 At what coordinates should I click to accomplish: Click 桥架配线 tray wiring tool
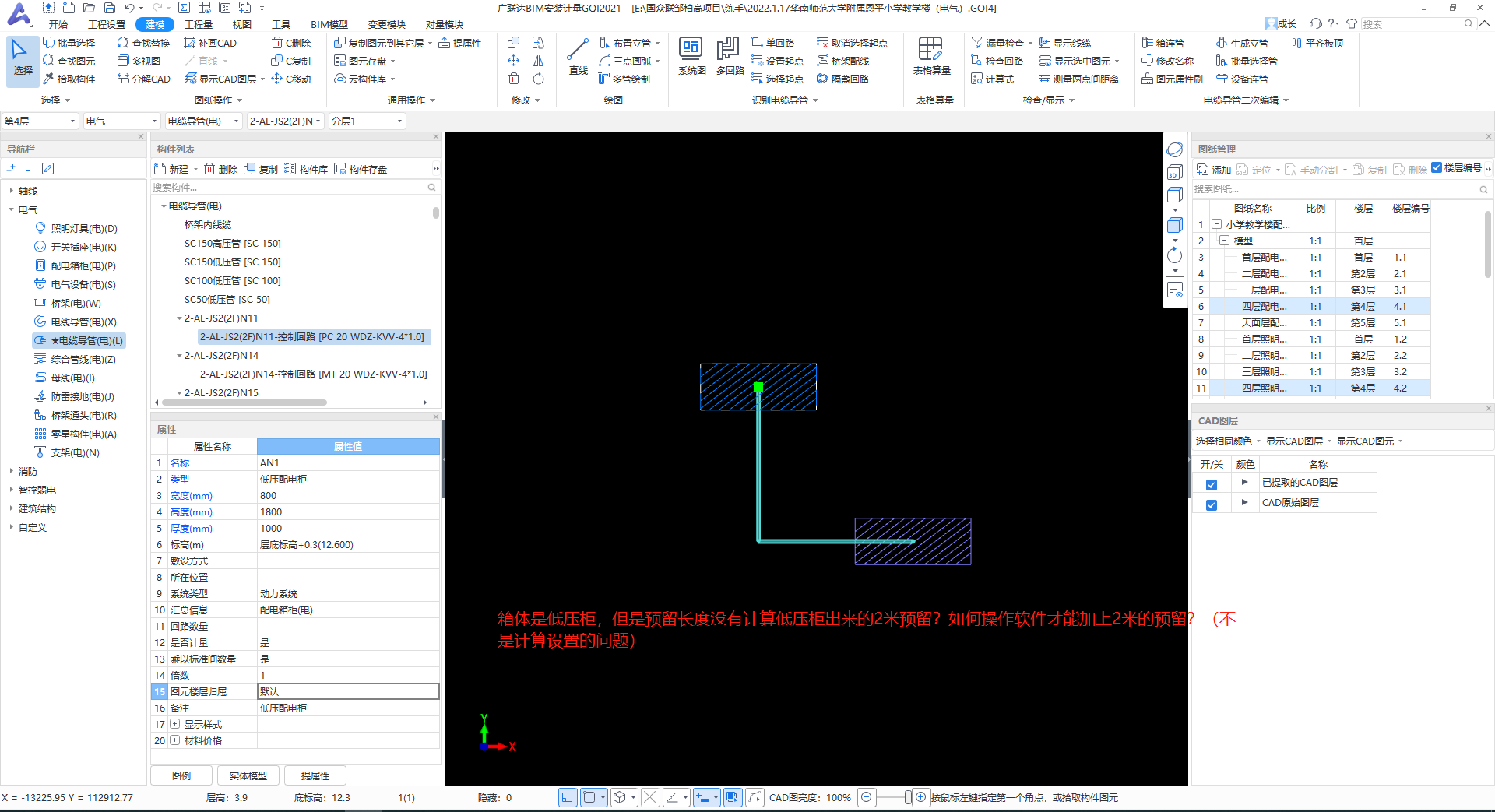click(x=842, y=61)
